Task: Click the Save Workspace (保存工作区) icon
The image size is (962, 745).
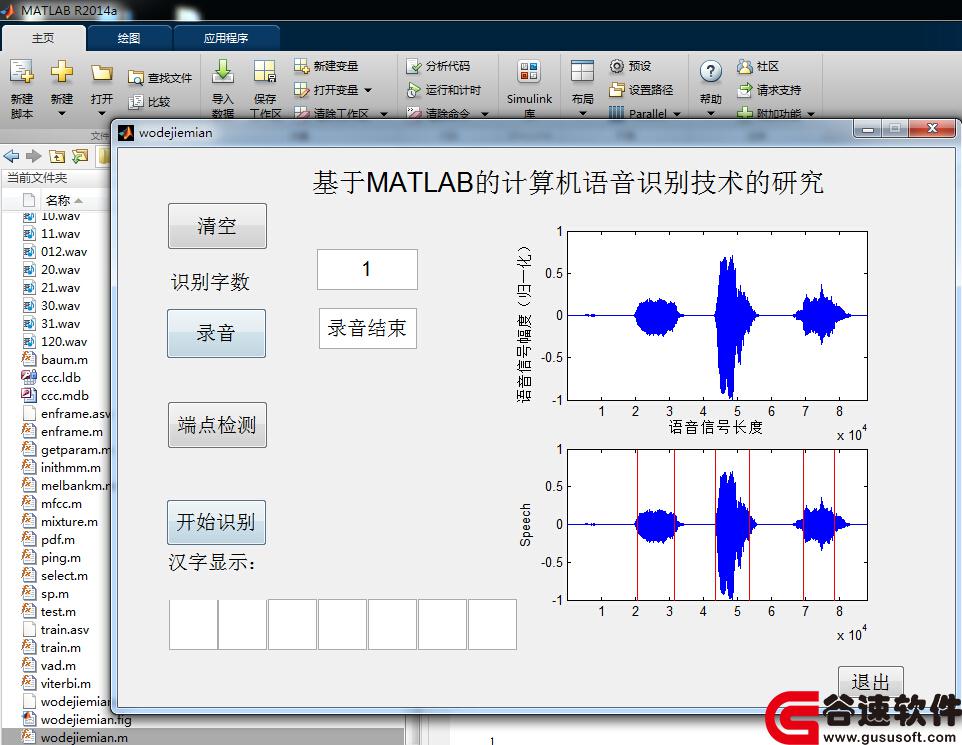Action: 265,72
